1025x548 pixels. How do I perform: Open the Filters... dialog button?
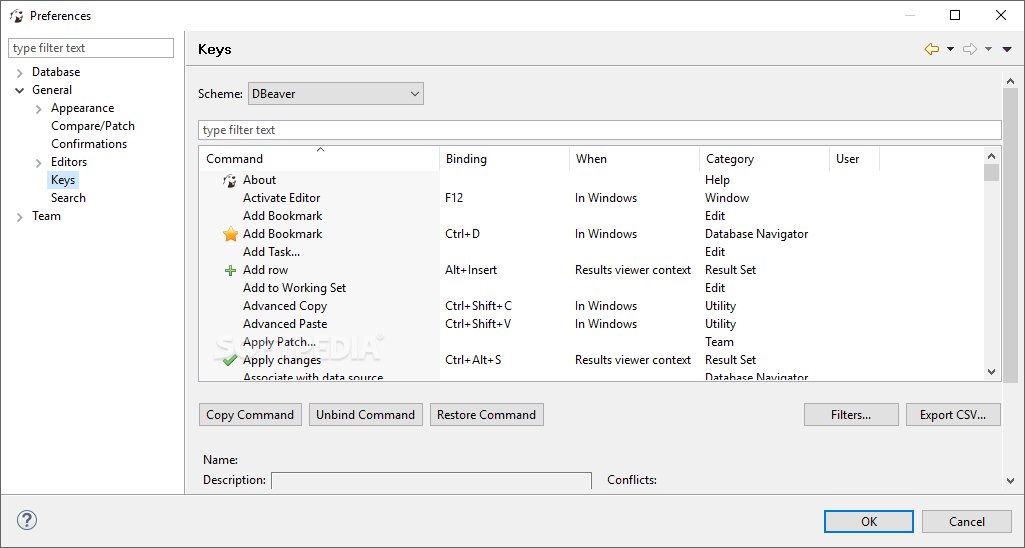coord(851,415)
